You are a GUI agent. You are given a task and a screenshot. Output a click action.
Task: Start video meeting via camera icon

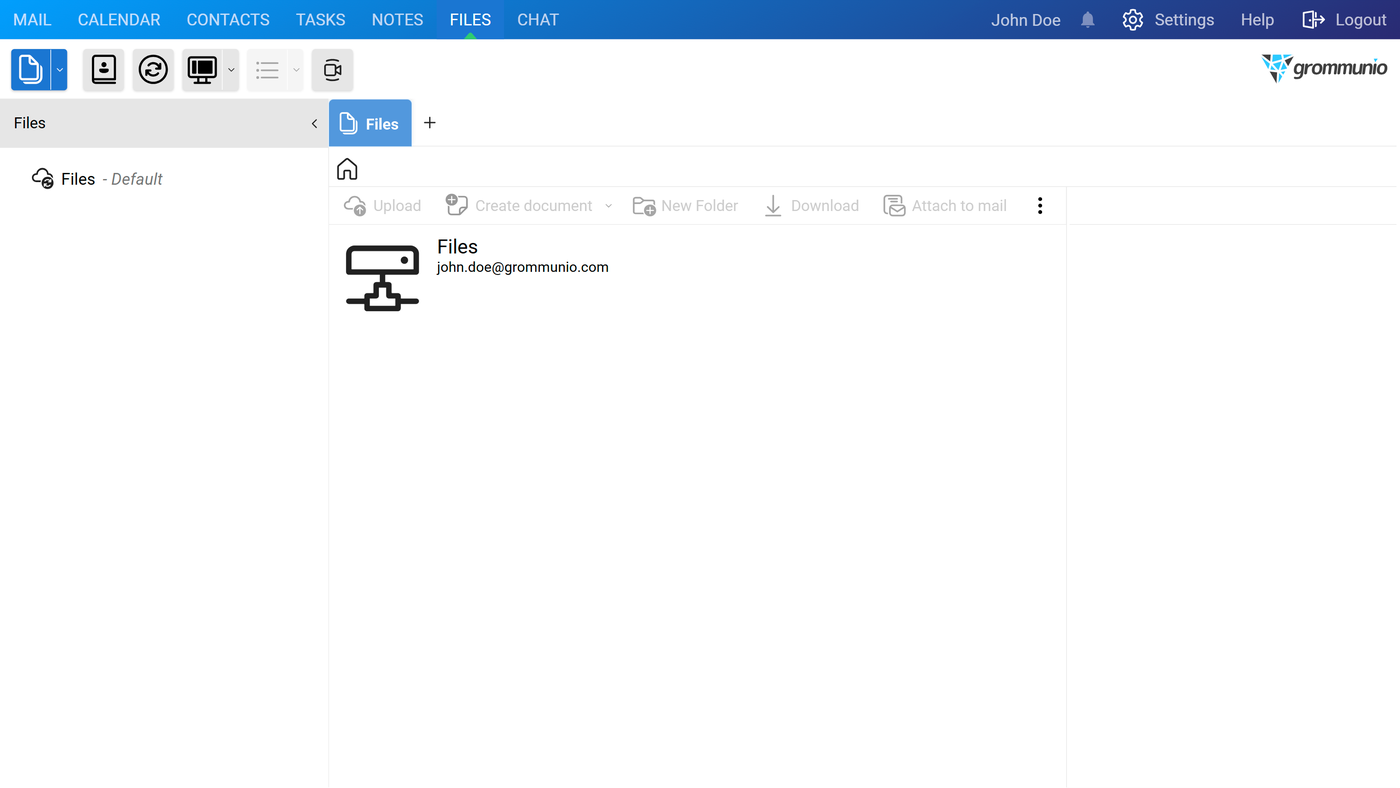point(332,70)
